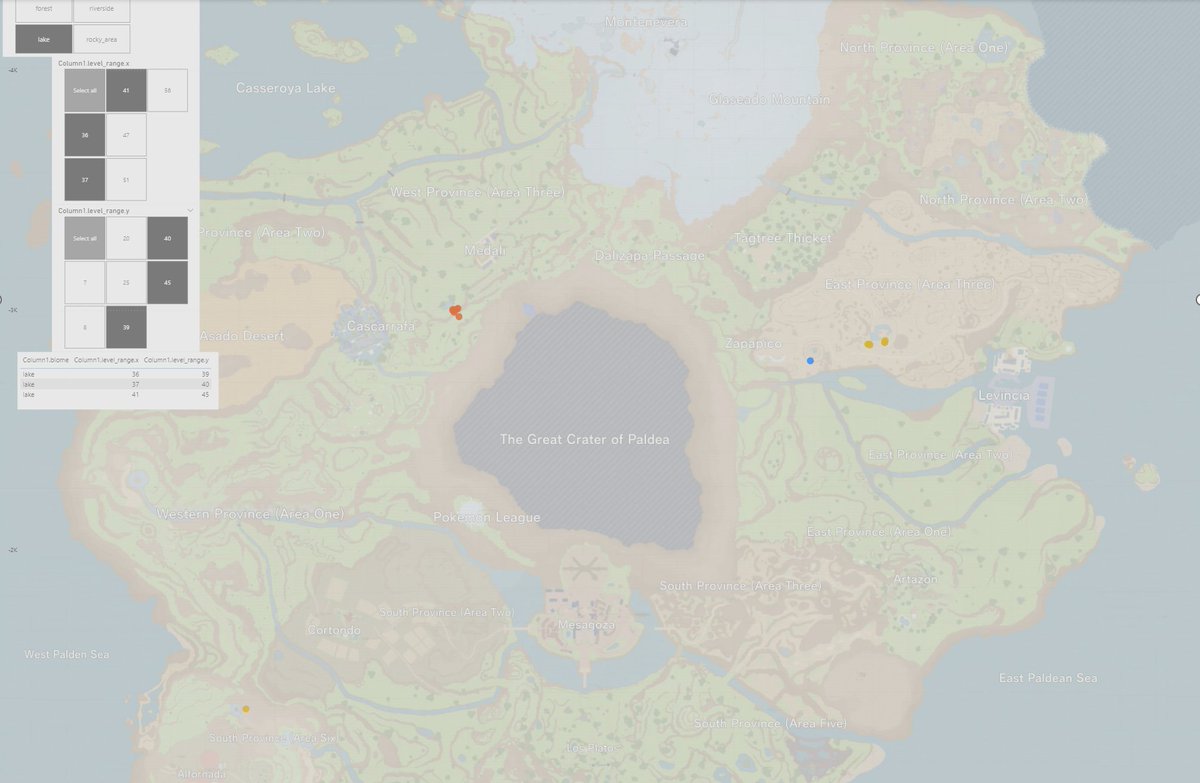The height and width of the screenshot is (783, 1200).
Task: Deselect the lake biome slicer tile
Action: [x=44, y=39]
